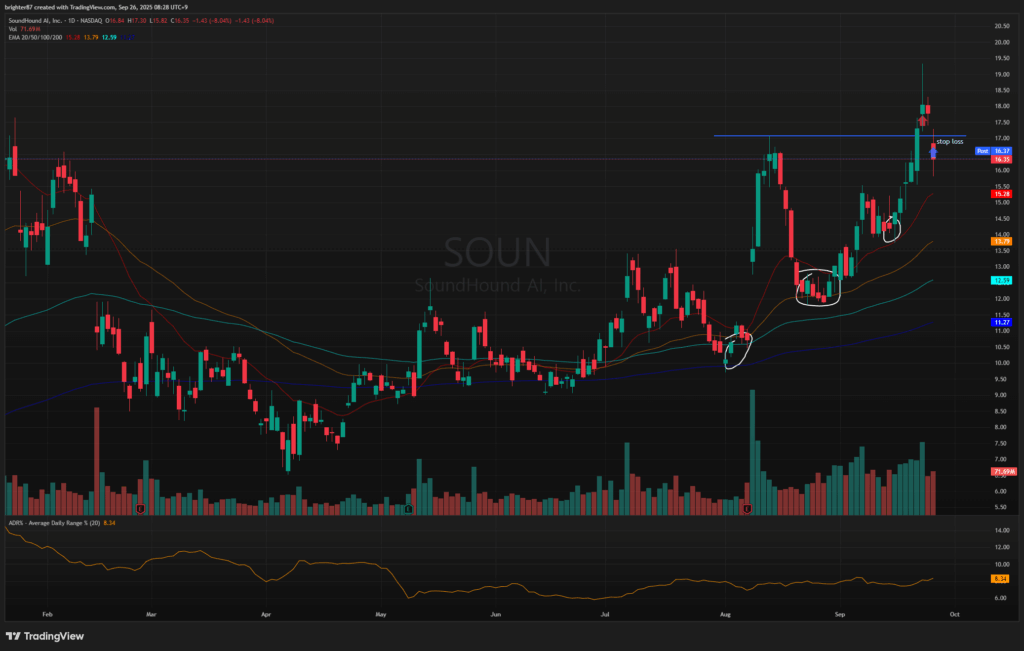Click the Vol indicator legend
Image resolution: width=1024 pixels, height=651 pixels.
point(12,29)
